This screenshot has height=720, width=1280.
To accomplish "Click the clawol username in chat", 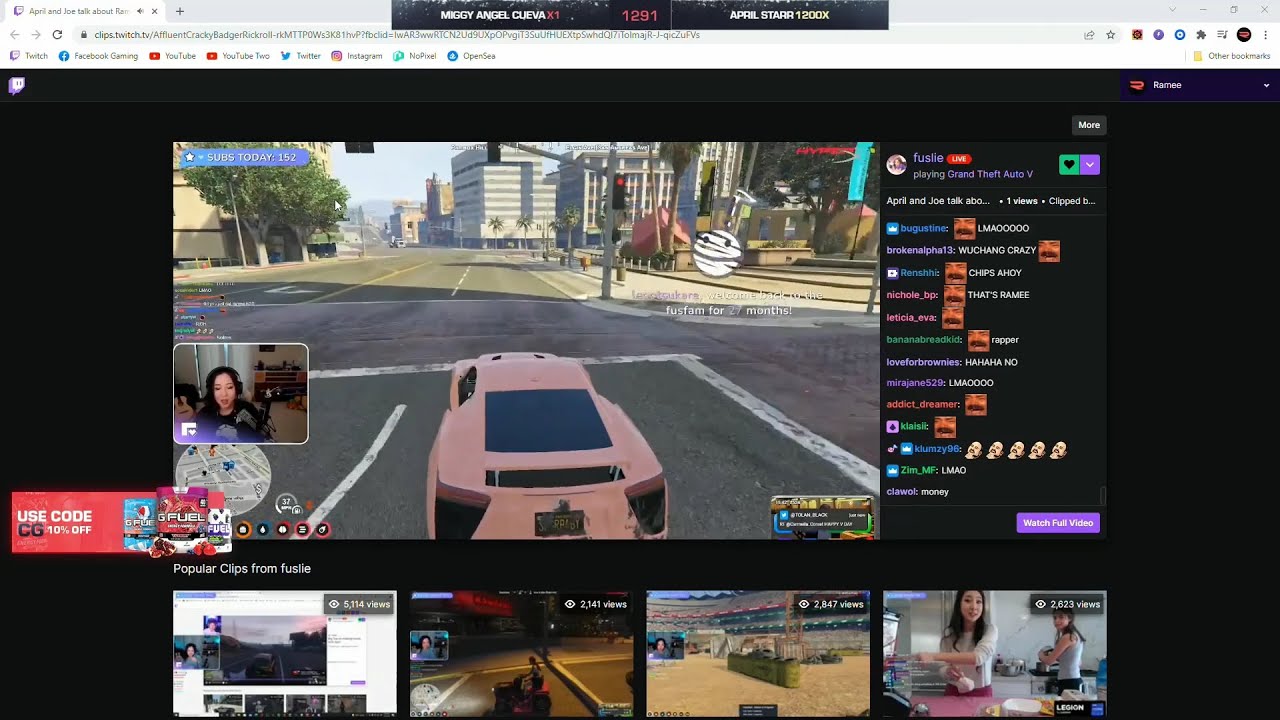I will 901,492.
